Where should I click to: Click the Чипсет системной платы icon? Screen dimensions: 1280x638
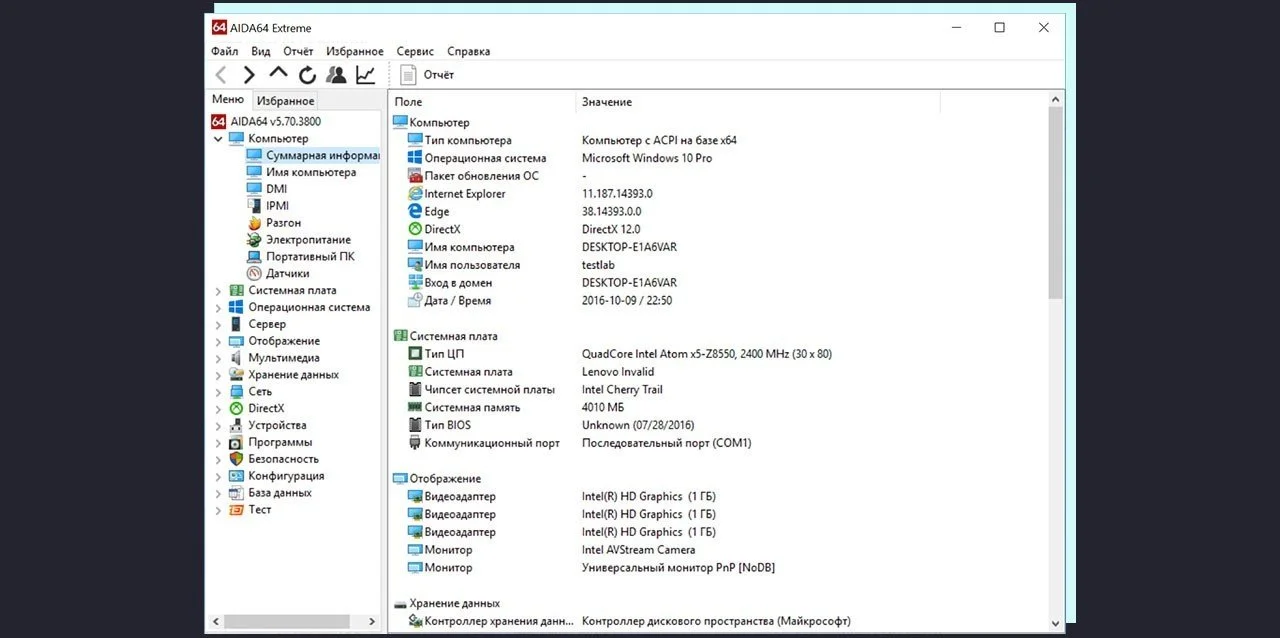click(415, 389)
